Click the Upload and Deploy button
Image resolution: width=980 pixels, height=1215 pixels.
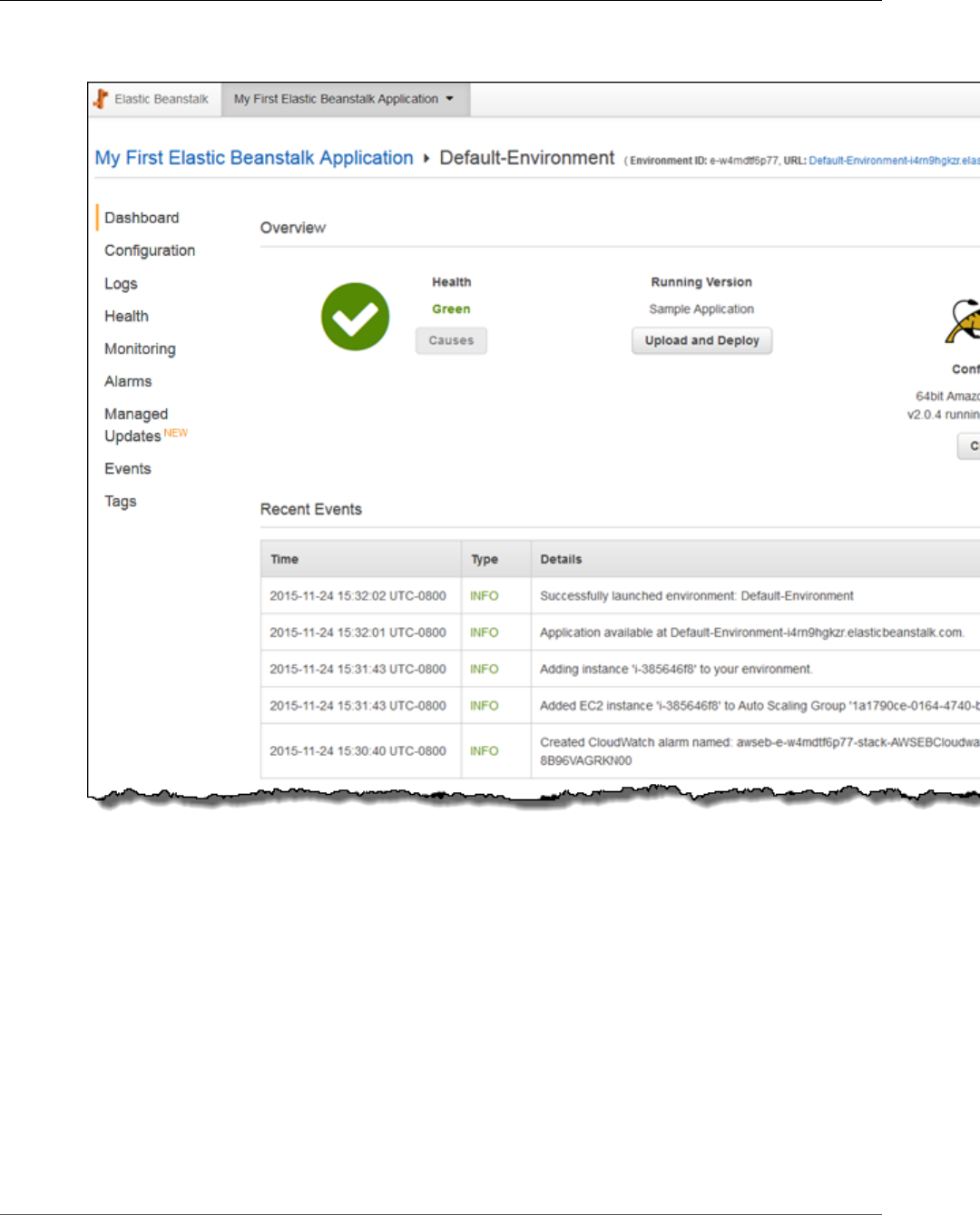pyautogui.click(x=701, y=340)
